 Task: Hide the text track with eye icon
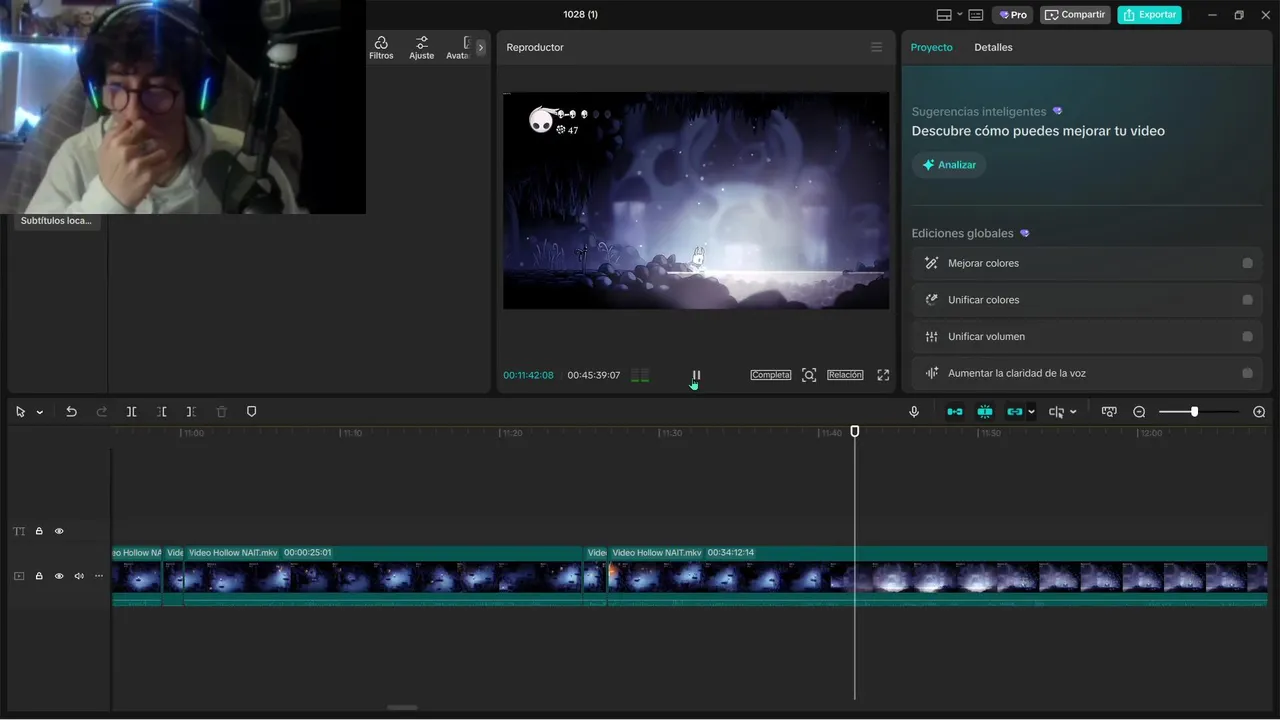click(59, 531)
